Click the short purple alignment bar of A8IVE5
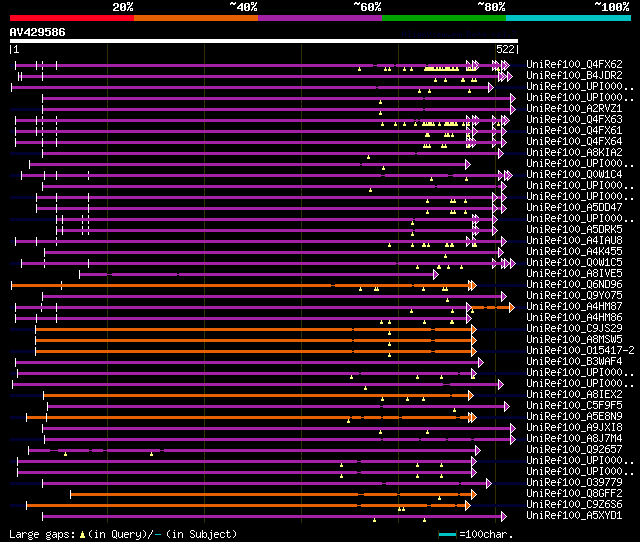This screenshot has height=542, width=640. pyautogui.click(x=259, y=274)
